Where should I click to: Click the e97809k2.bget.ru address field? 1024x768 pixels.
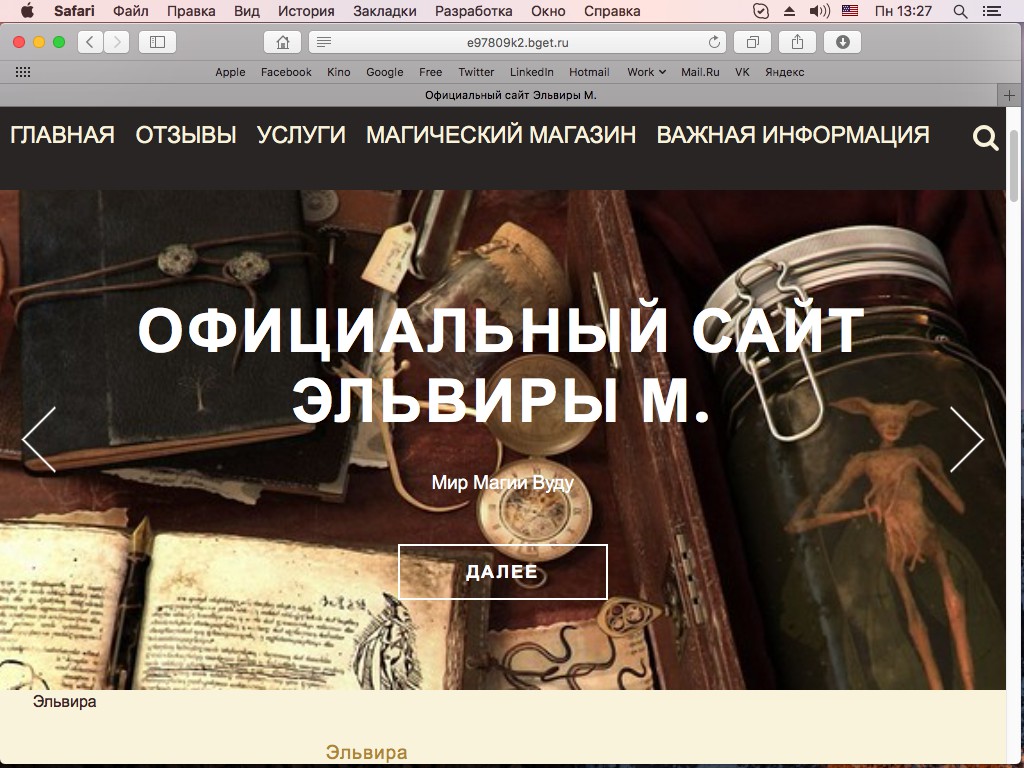[517, 42]
